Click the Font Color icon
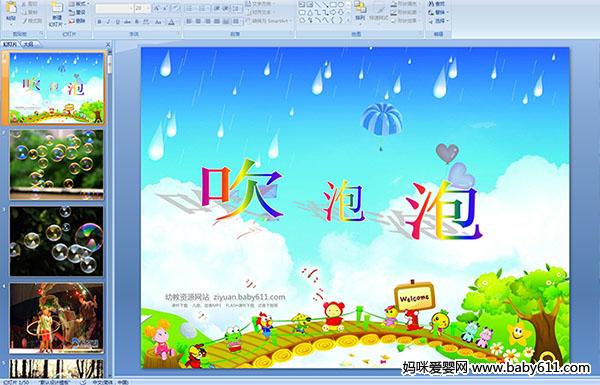Image resolution: width=600 pixels, height=385 pixels. coord(171,22)
